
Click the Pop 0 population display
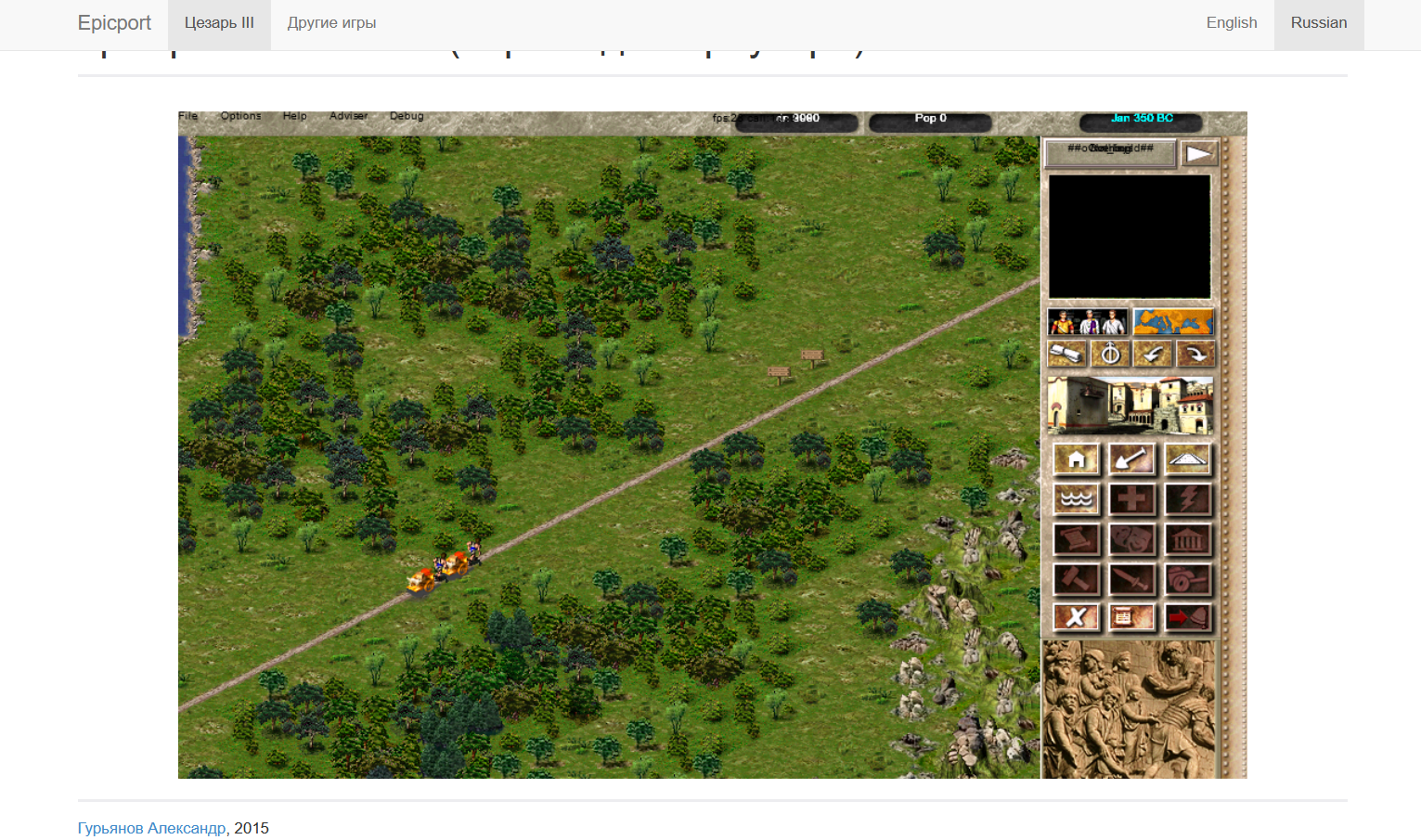click(930, 121)
